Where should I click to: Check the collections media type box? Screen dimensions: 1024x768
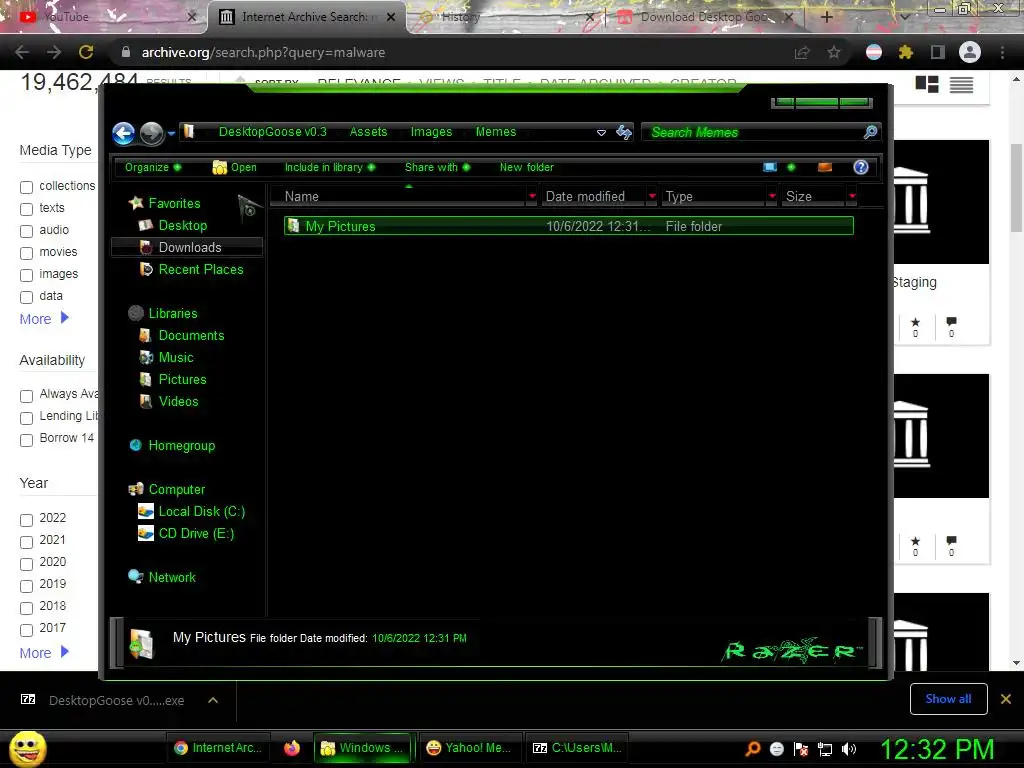coord(26,187)
